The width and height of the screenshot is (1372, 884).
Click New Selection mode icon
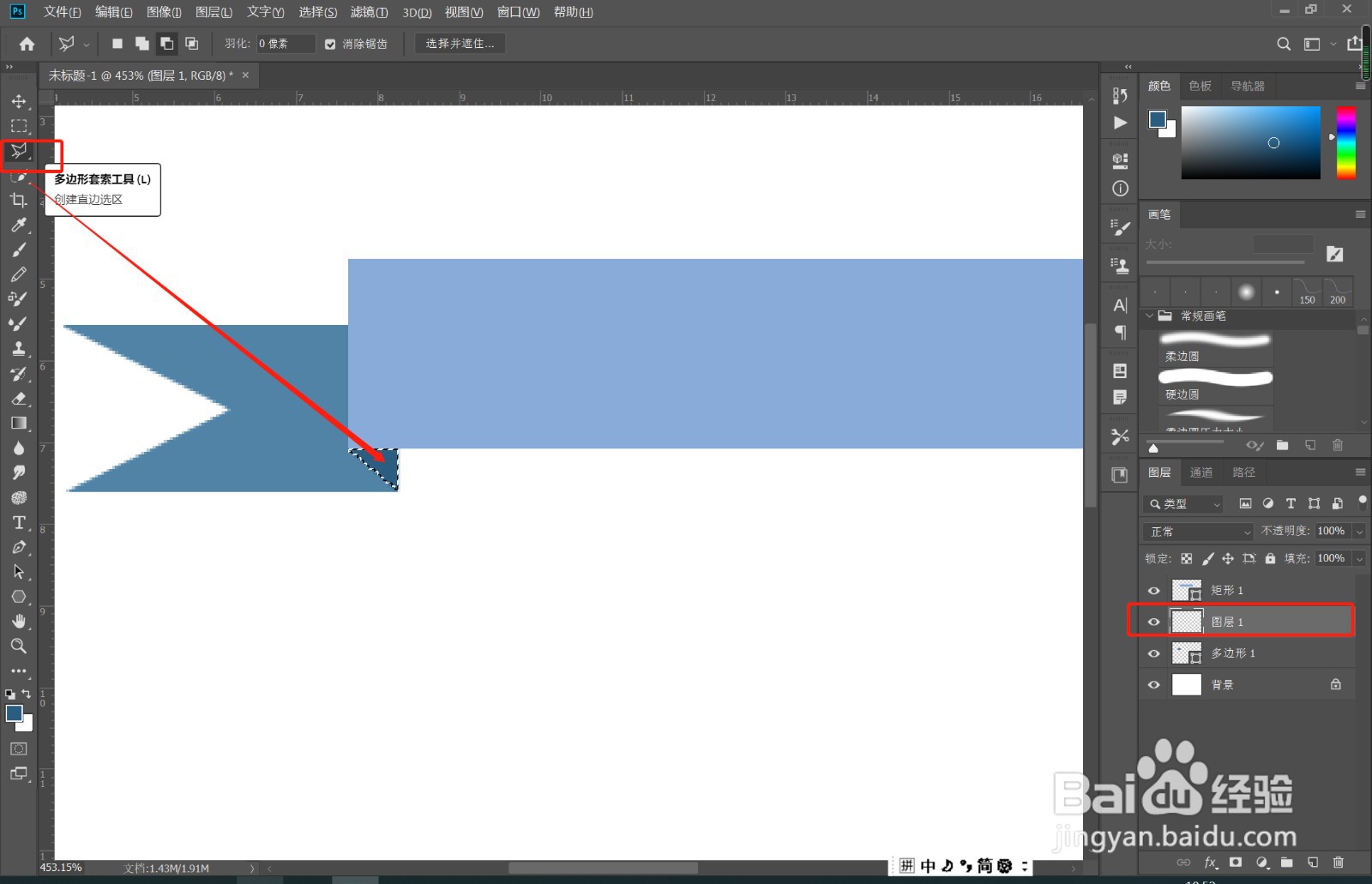click(x=117, y=44)
